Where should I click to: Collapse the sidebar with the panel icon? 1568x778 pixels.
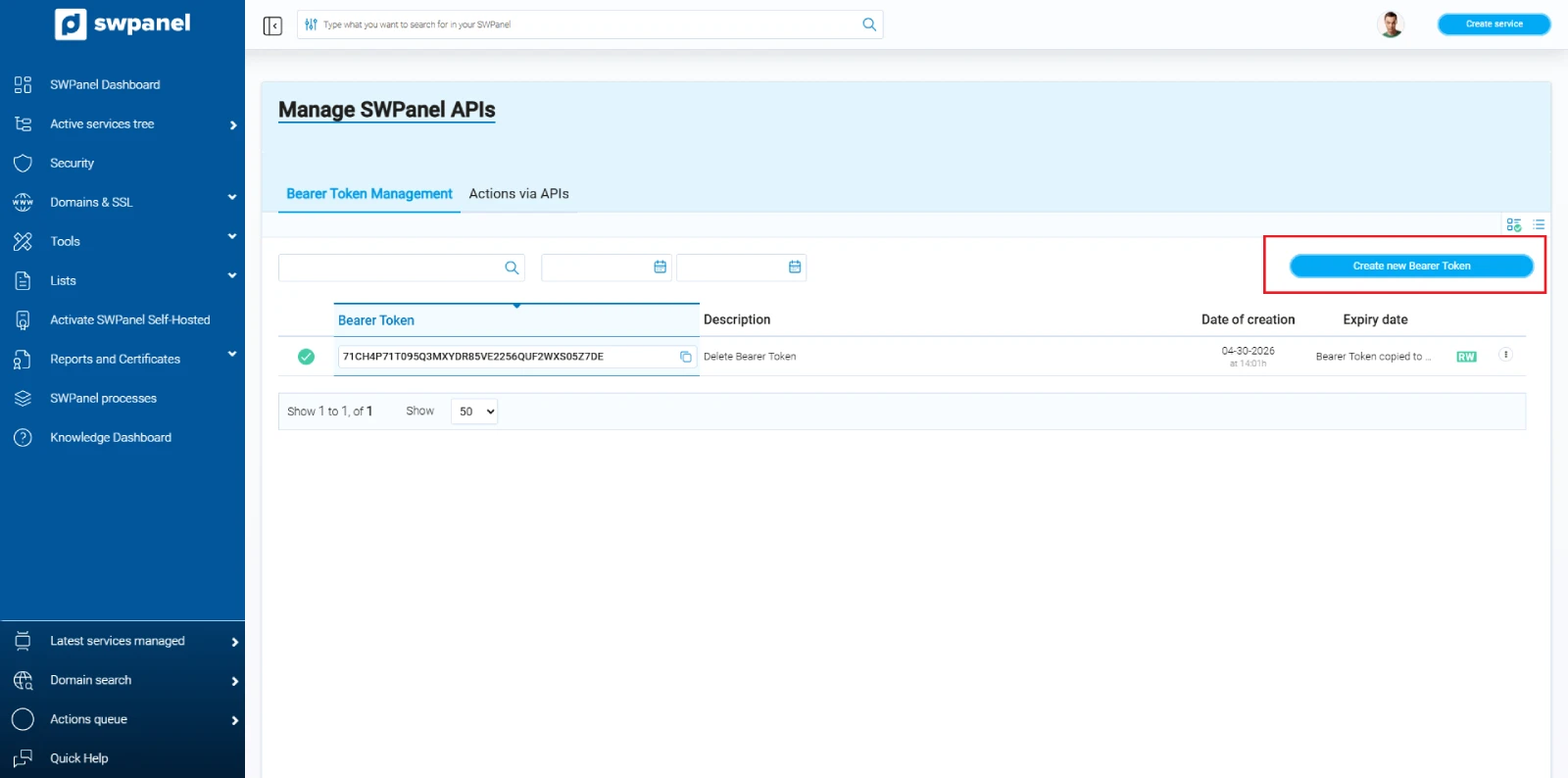(272, 25)
